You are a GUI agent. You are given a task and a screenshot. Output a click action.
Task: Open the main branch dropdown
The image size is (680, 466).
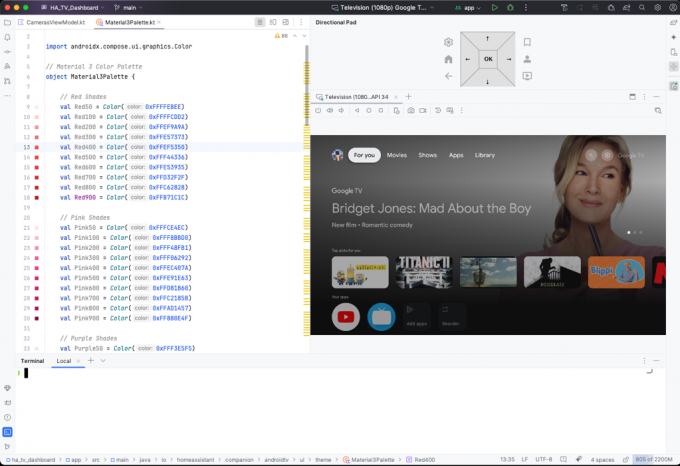click(x=128, y=8)
